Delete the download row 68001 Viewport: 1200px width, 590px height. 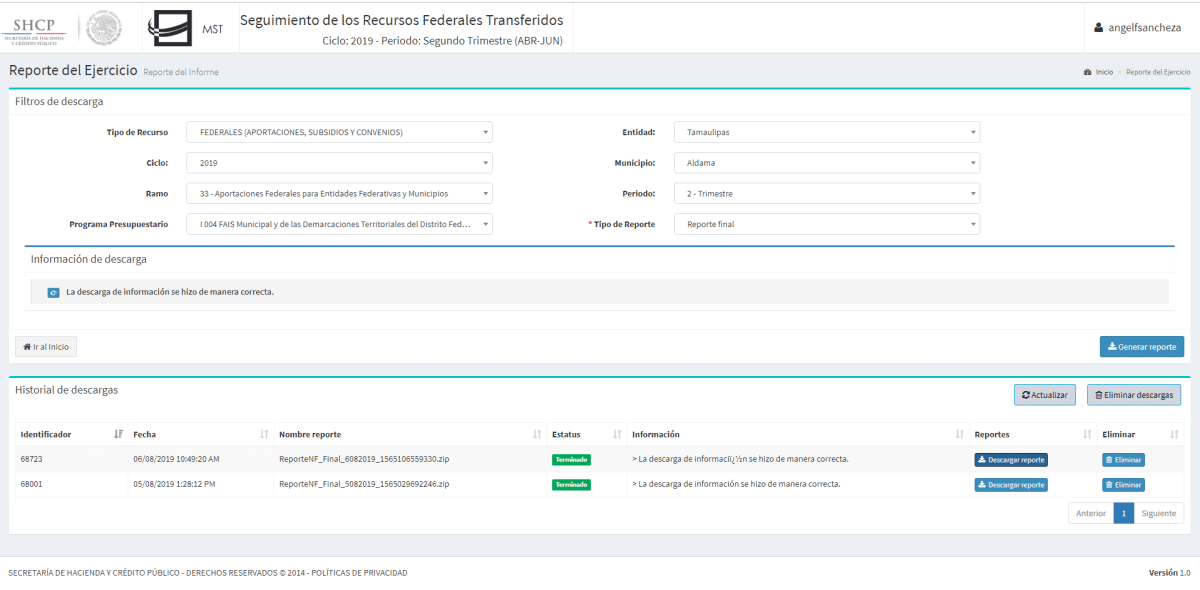click(x=1123, y=485)
